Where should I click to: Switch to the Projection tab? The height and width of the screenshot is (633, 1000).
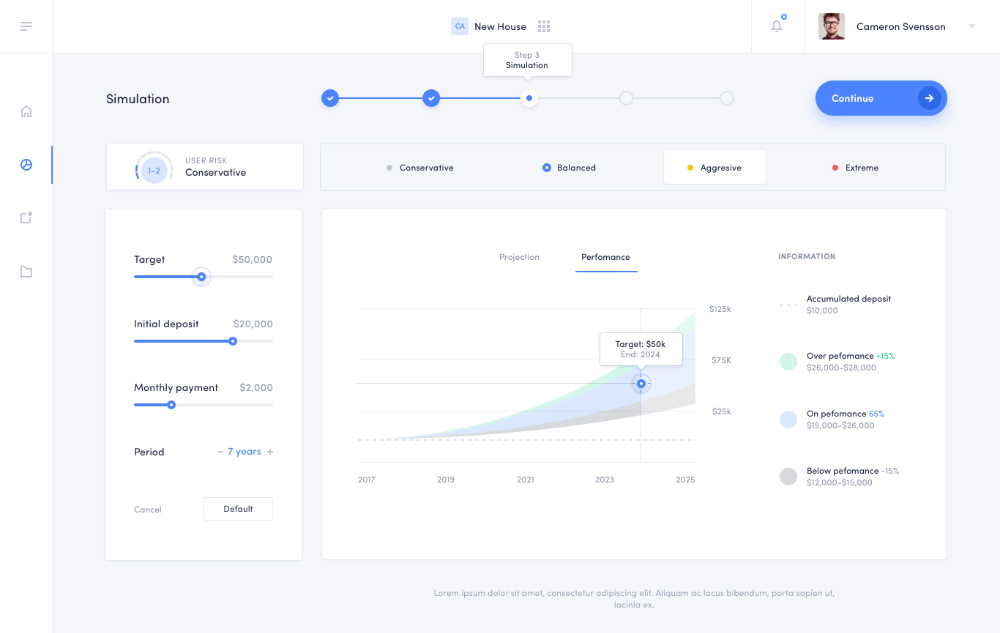pos(519,258)
